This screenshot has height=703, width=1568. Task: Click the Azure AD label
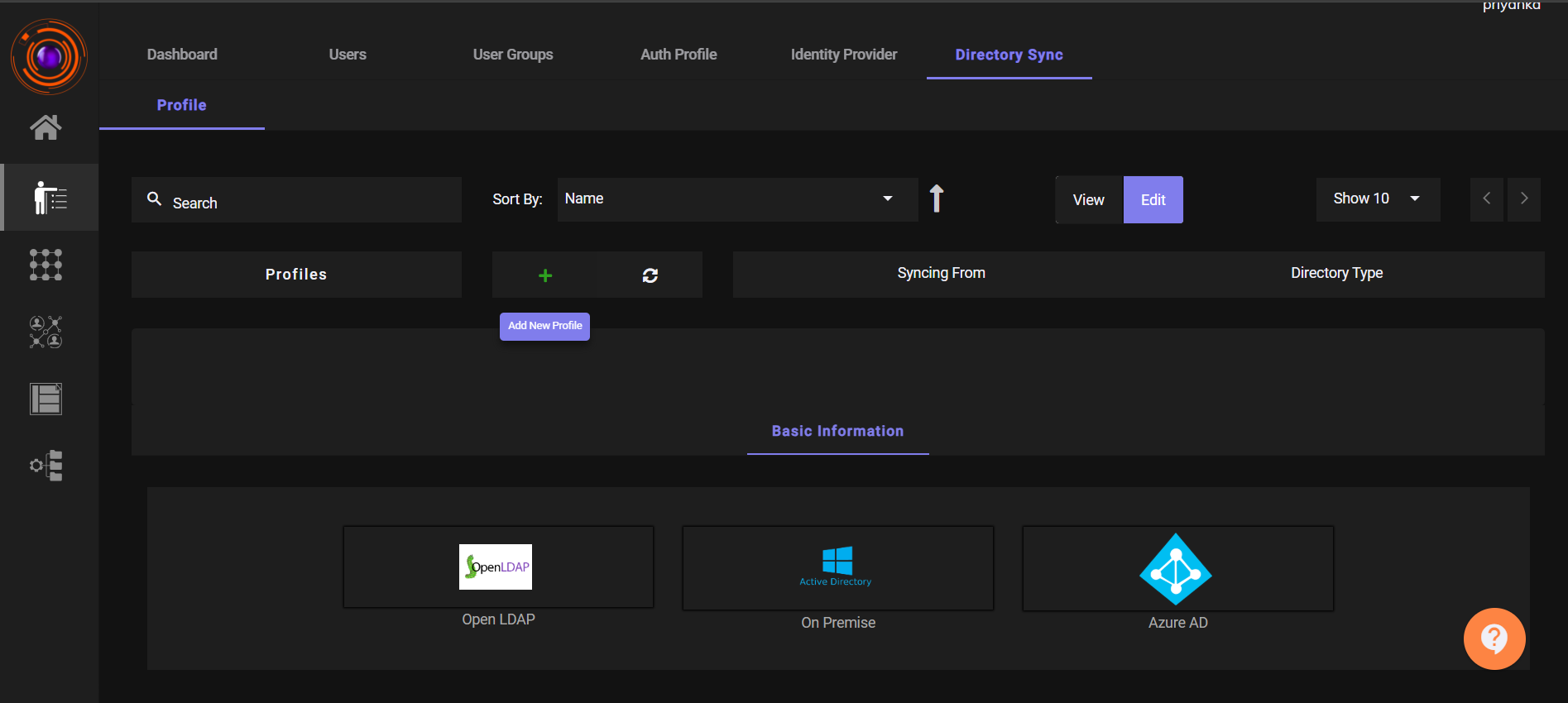coord(1177,623)
